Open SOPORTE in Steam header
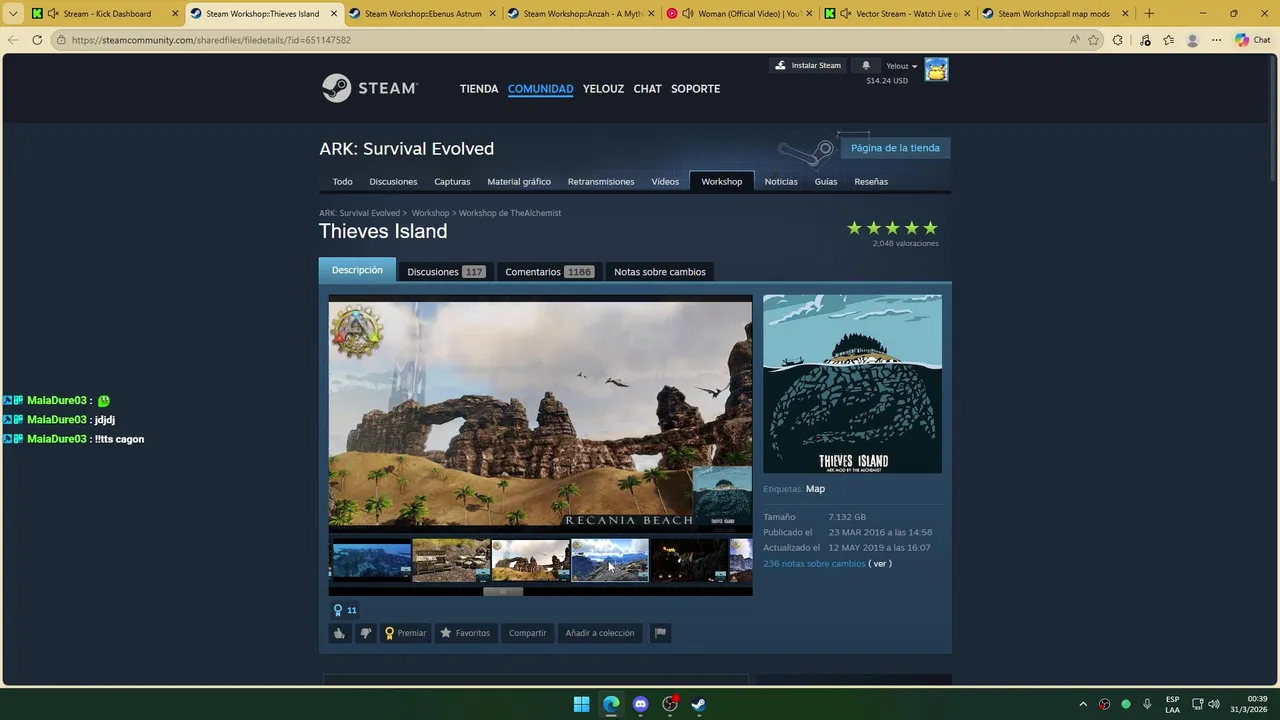1280x720 pixels. pyautogui.click(x=695, y=88)
